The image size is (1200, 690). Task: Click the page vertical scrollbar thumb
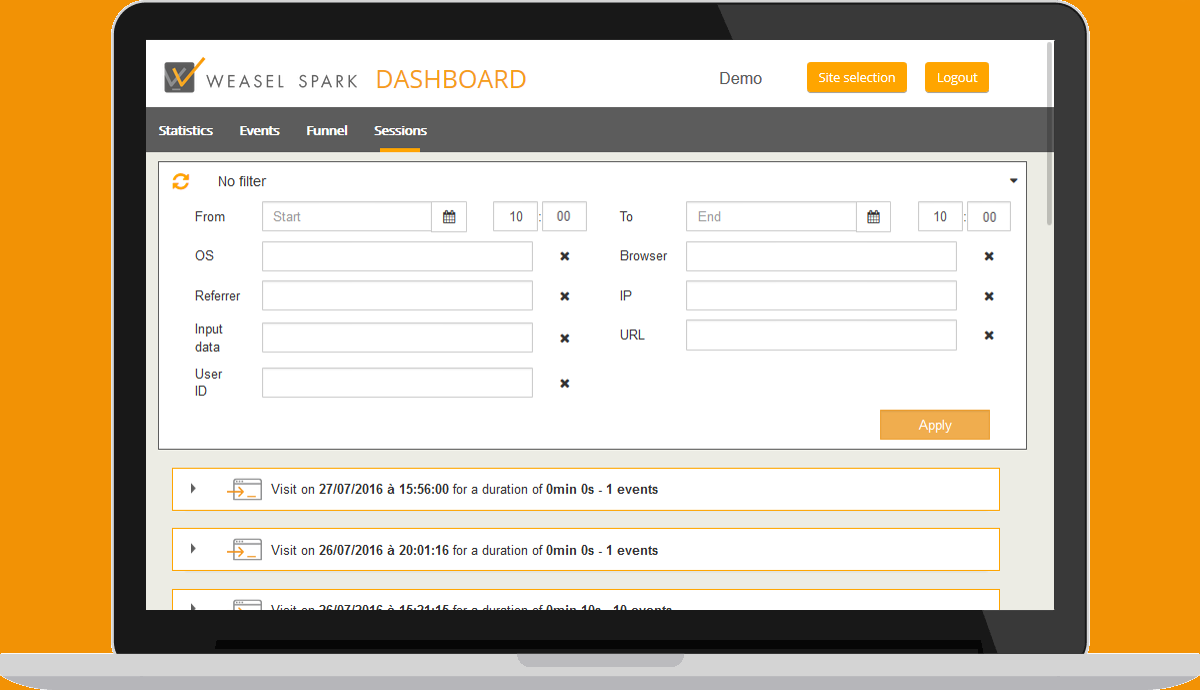pos(1049,133)
